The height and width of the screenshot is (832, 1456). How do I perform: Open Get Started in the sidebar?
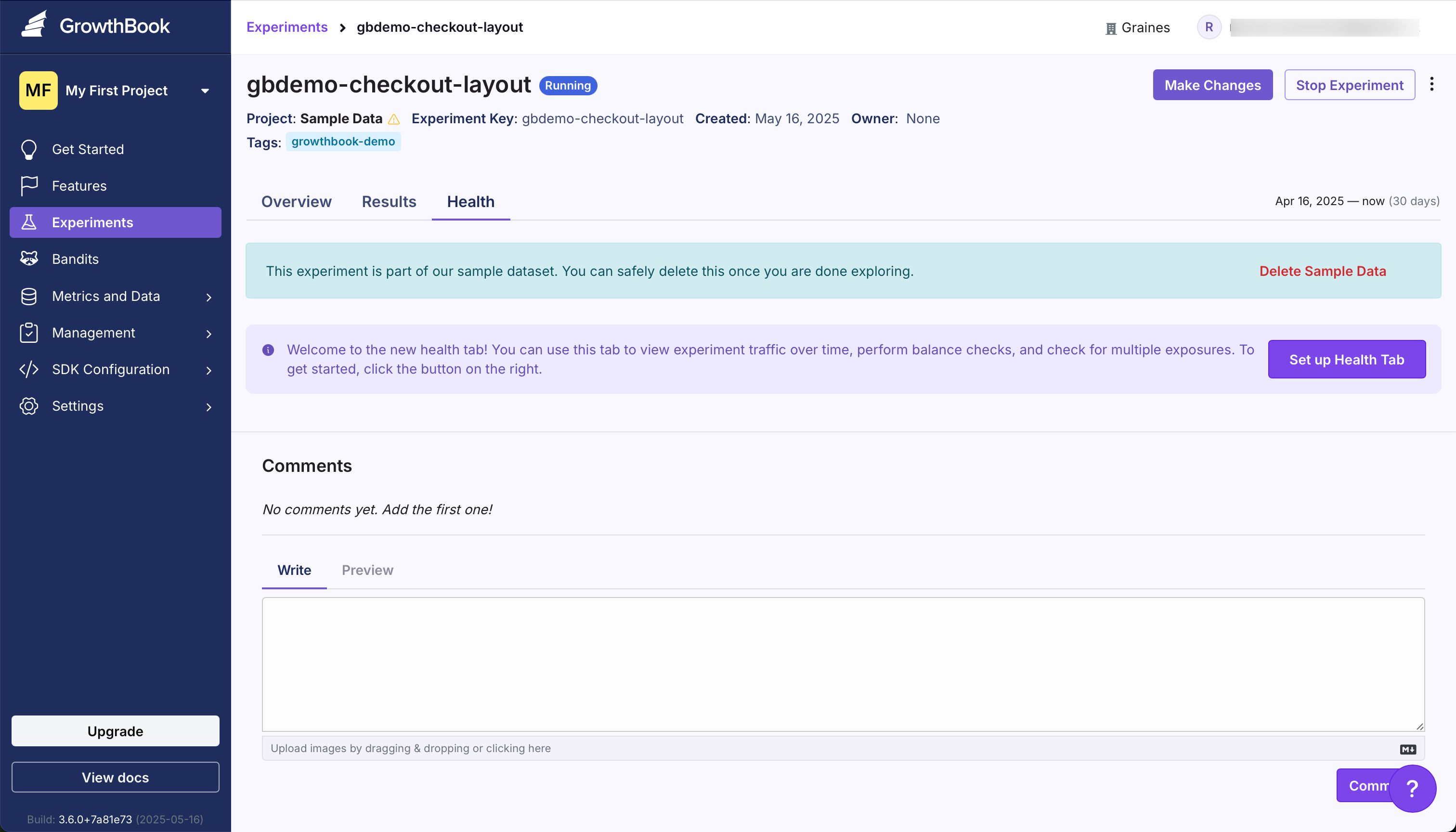(x=116, y=149)
